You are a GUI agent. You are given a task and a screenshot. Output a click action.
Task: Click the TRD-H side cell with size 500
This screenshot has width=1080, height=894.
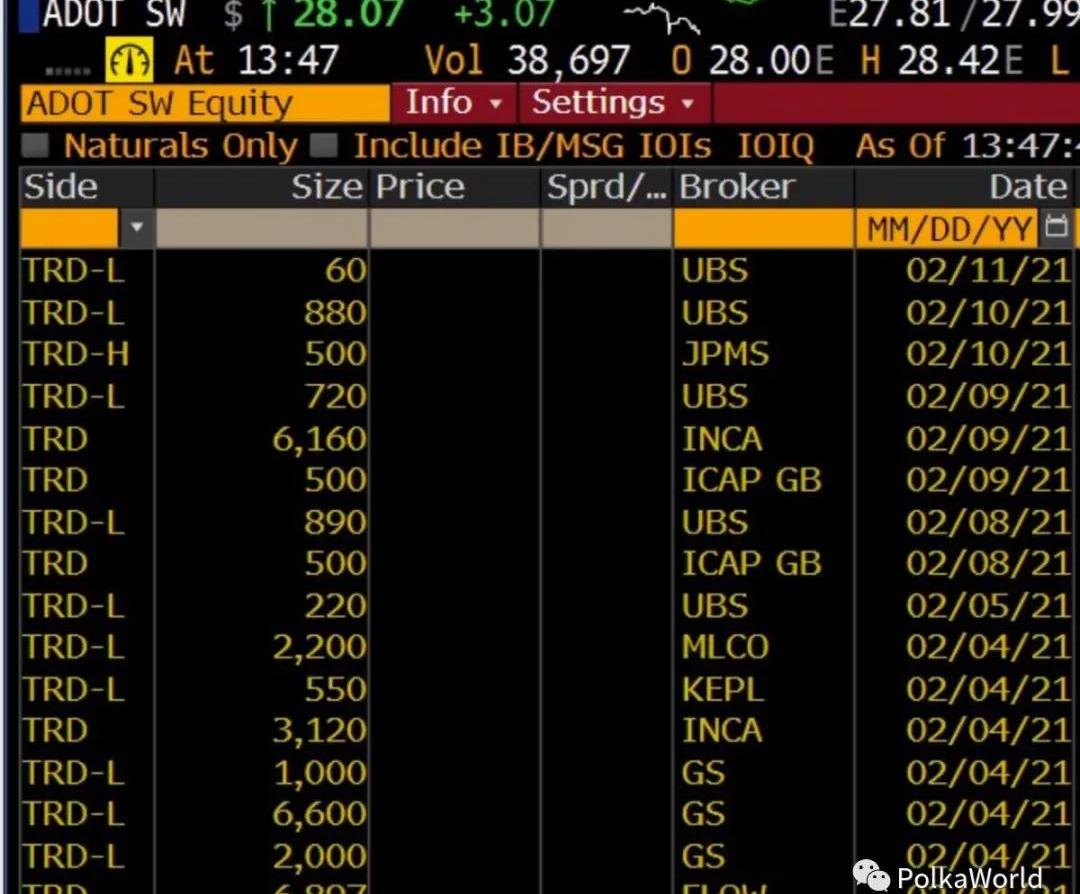tap(75, 354)
